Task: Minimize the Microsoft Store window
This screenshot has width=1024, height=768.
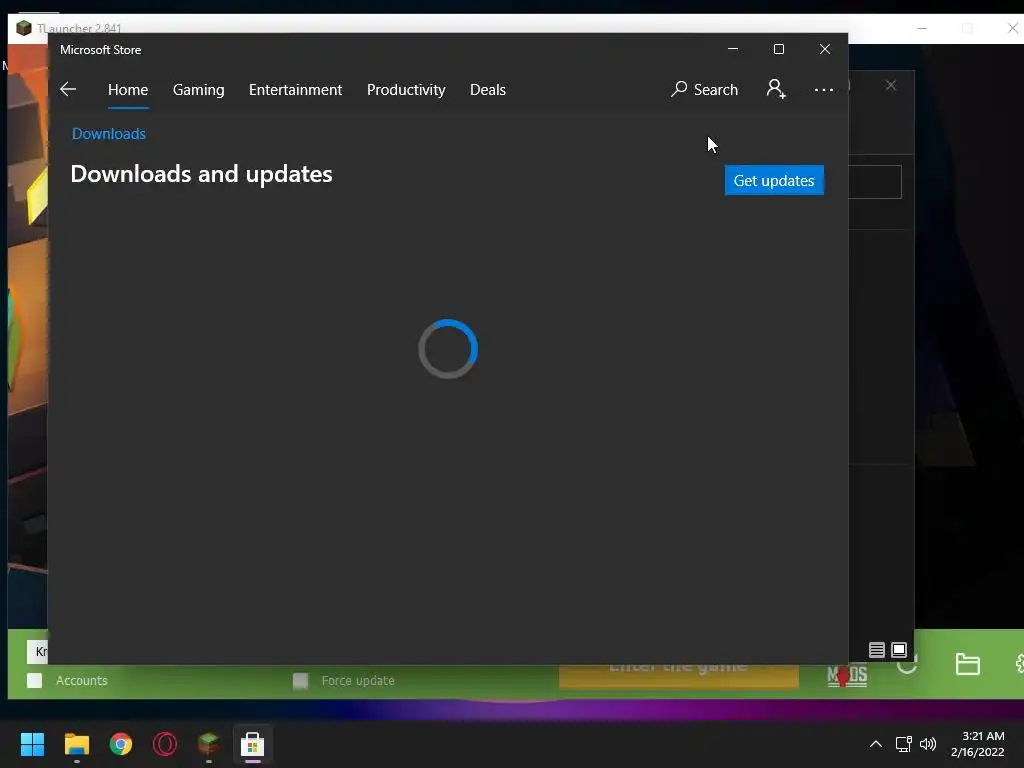Action: tap(733, 49)
